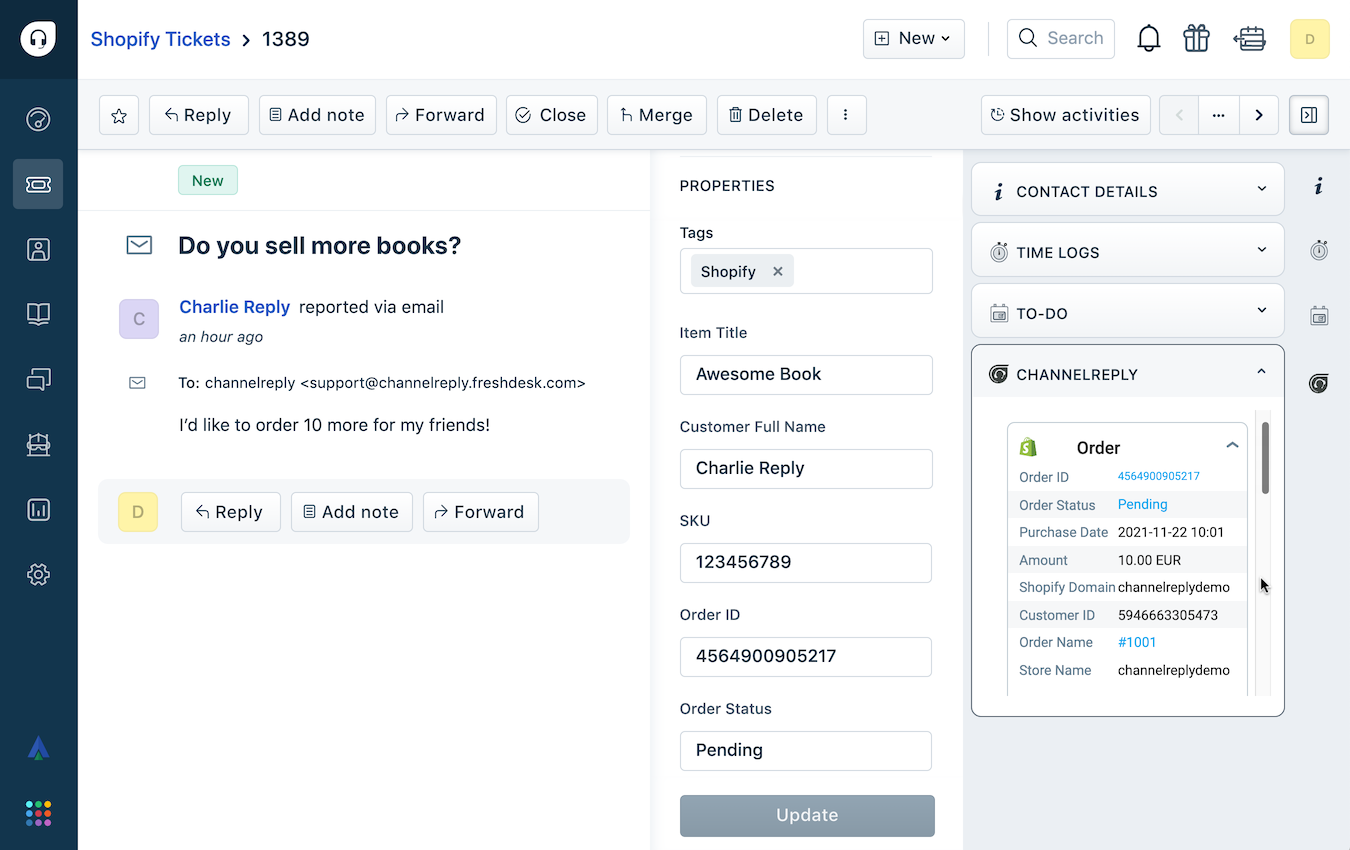This screenshot has width=1350, height=850.
Task: Open the dashboard gauge icon in sidebar
Action: (x=38, y=120)
